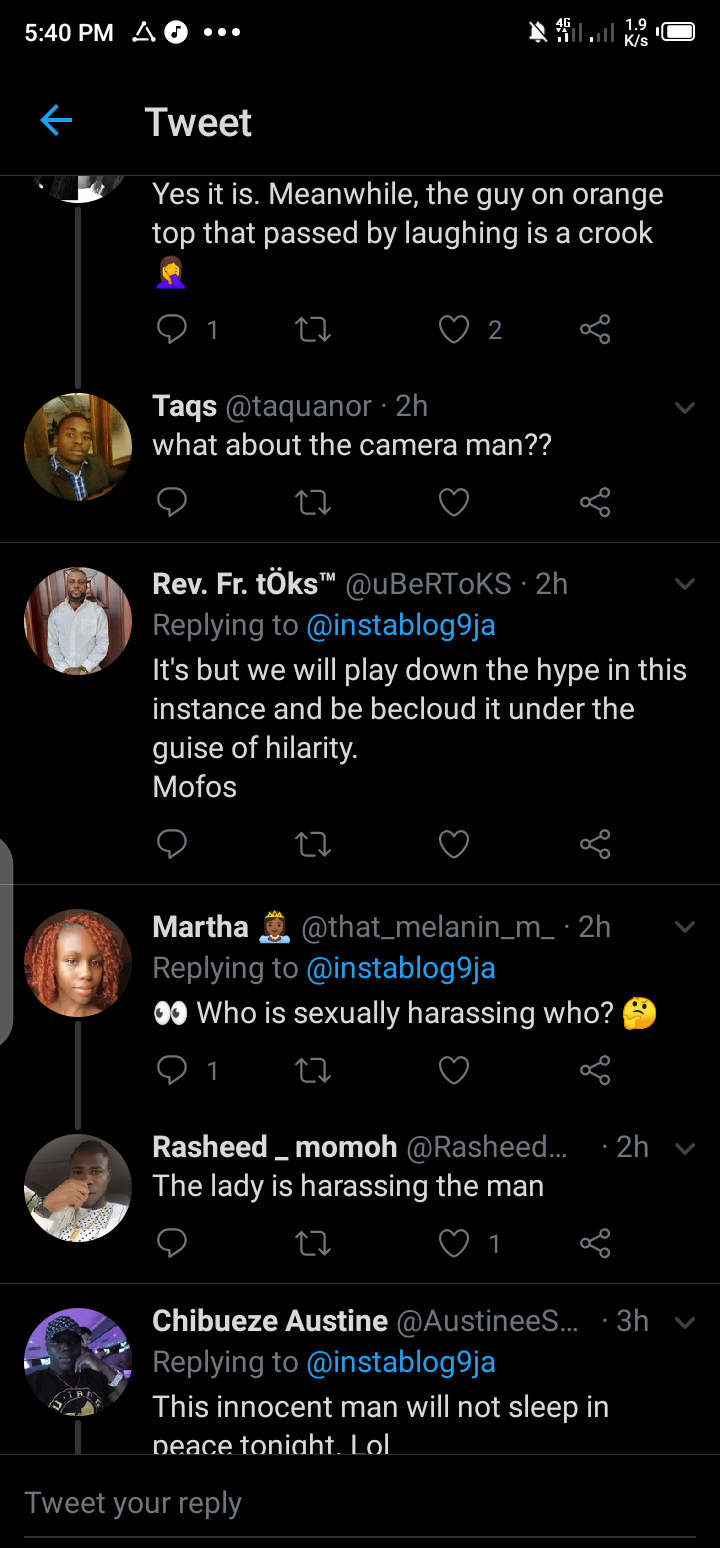Share Rev. Fr. tÖks' tweet
Screen dimensions: 720x1548
[595, 845]
